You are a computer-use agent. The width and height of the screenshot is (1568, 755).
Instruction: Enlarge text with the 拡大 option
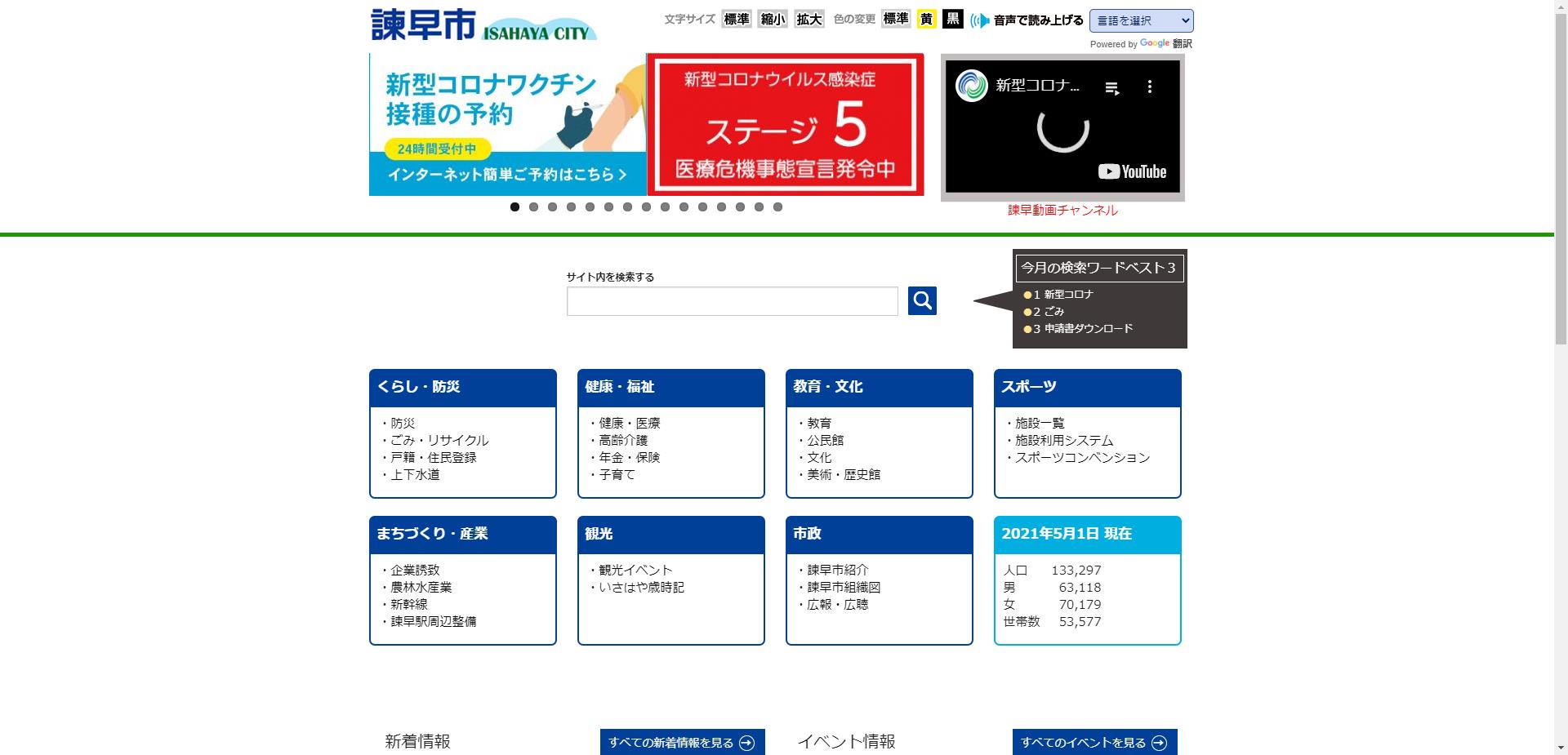click(808, 19)
